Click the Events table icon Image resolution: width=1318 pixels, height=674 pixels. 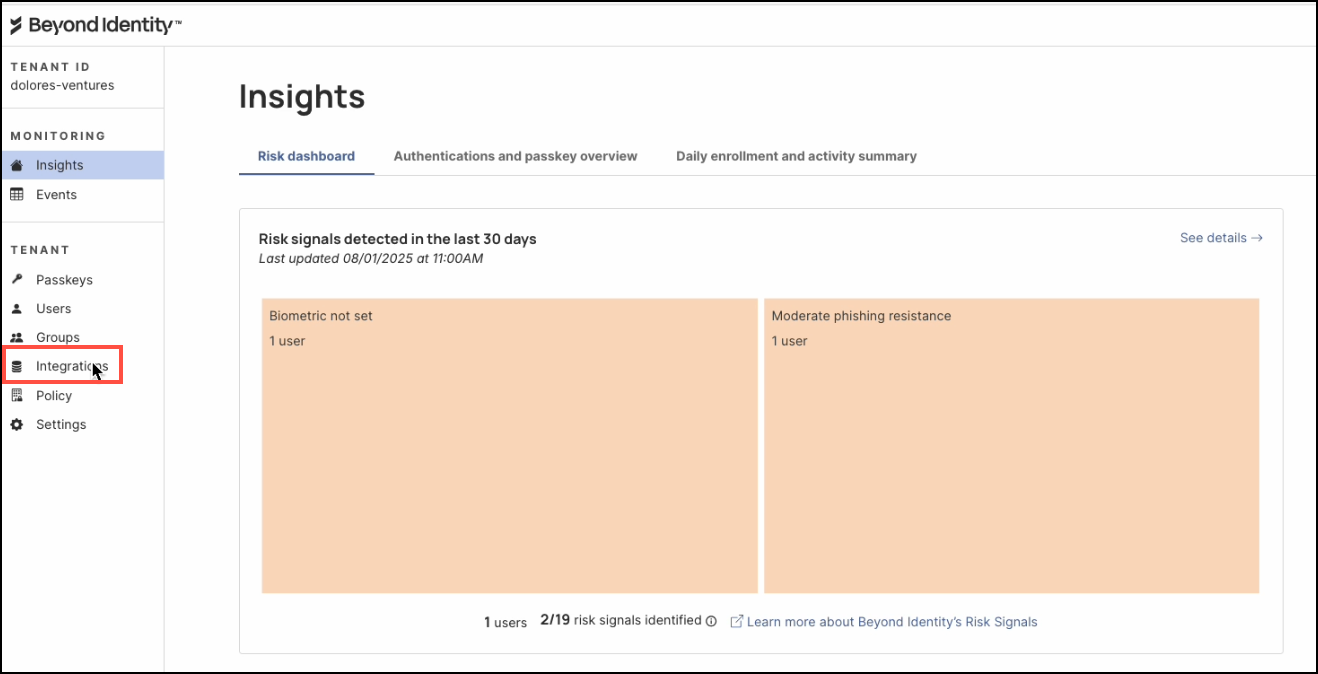coord(16,195)
